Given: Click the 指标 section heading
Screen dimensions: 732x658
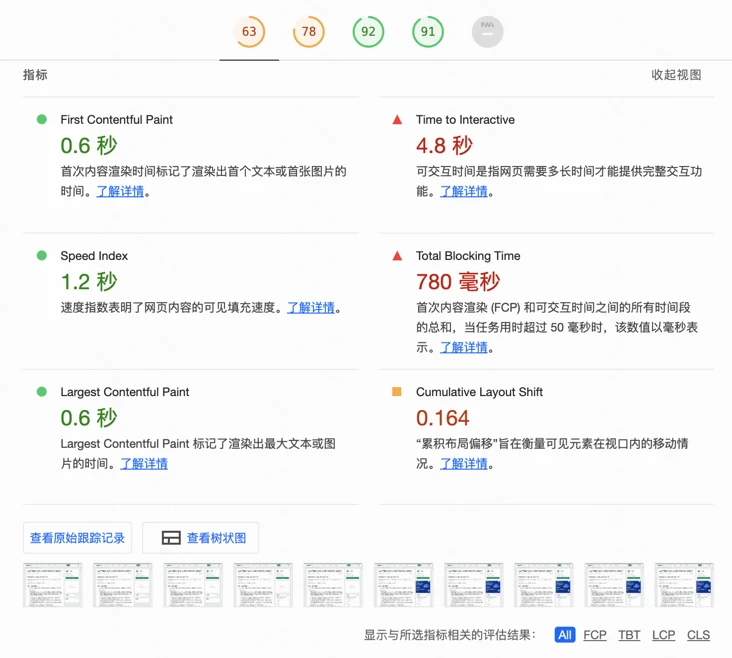Looking at the screenshot, I should (x=35, y=75).
